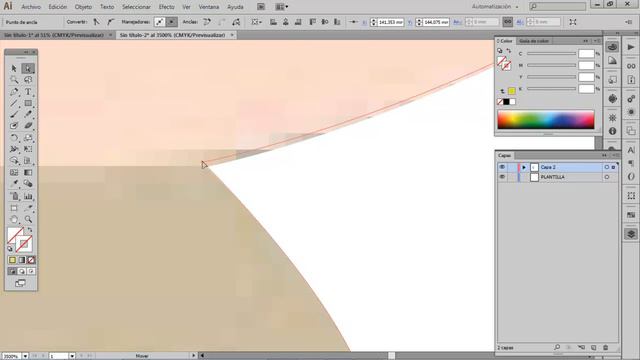Switch to Guía de color tab
The width and height of the screenshot is (640, 360).
point(533,41)
